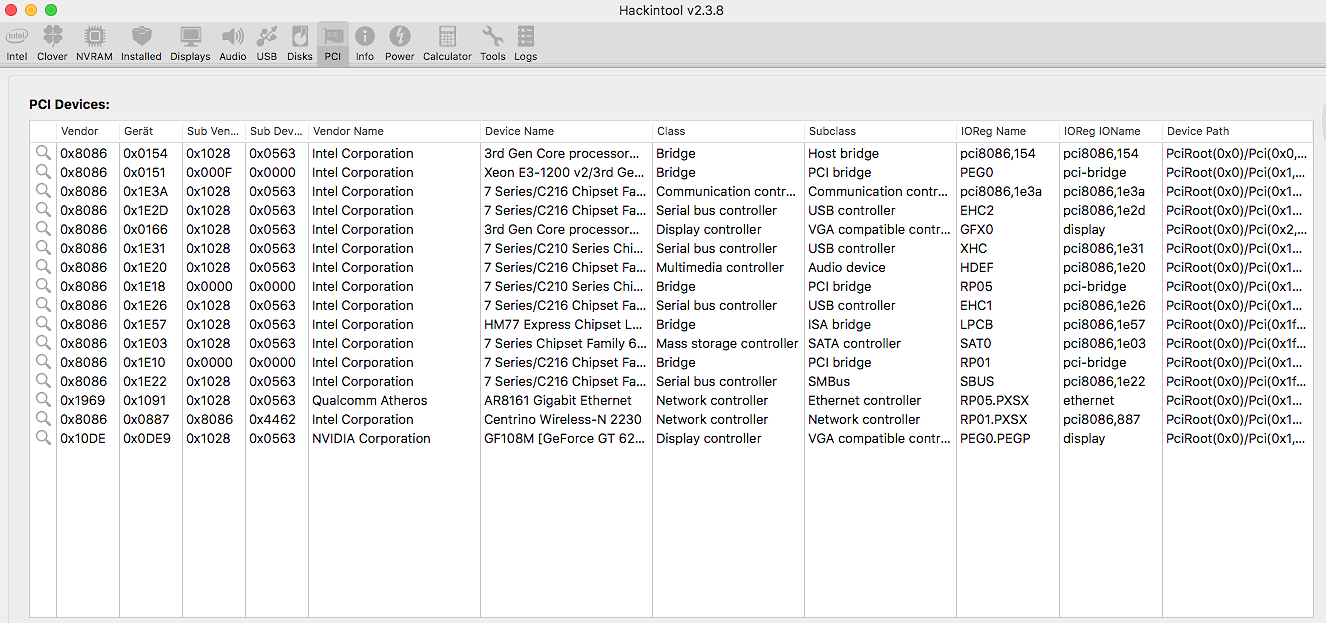Image resolution: width=1326 pixels, height=623 pixels.
Task: Click magnifier for AR8161 Gigabit Ethernet row
Action: click(43, 400)
